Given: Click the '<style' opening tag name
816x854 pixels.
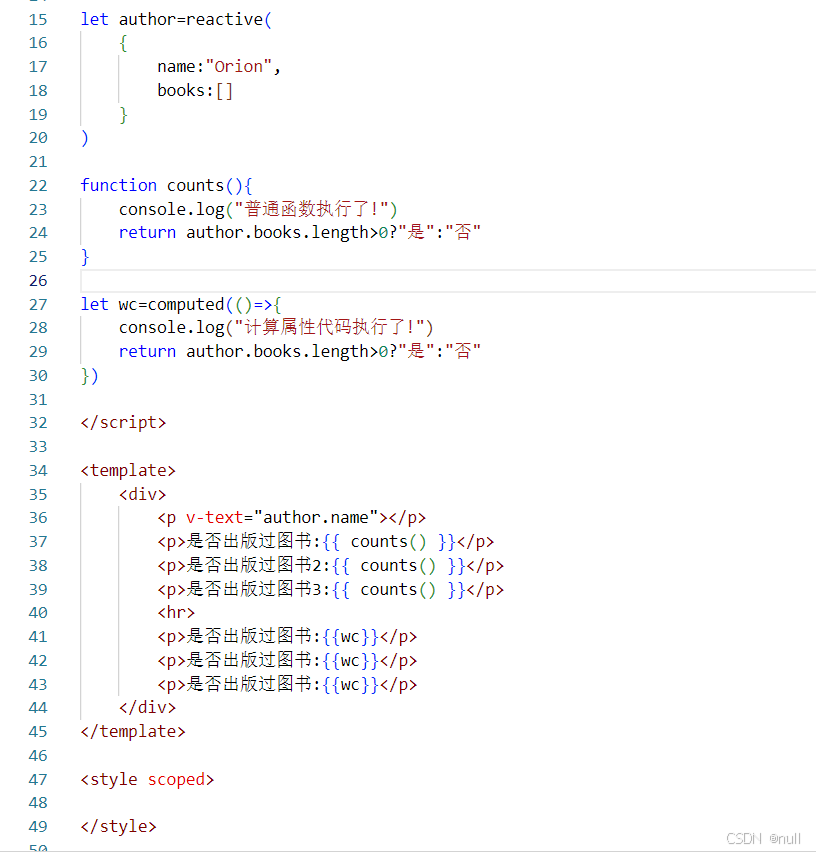Looking at the screenshot, I should (109, 779).
